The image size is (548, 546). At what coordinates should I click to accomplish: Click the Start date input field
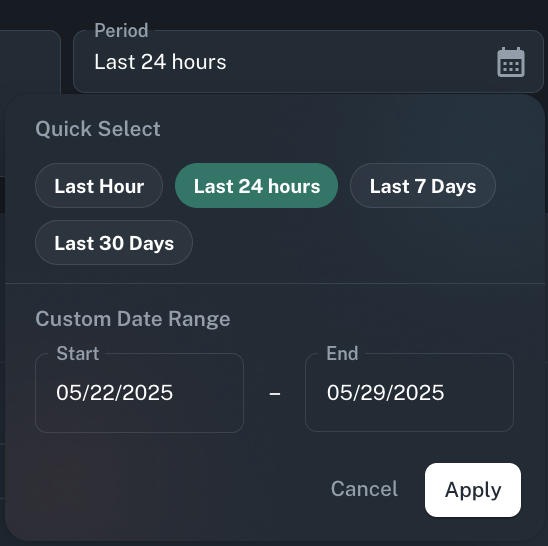[x=139, y=393]
